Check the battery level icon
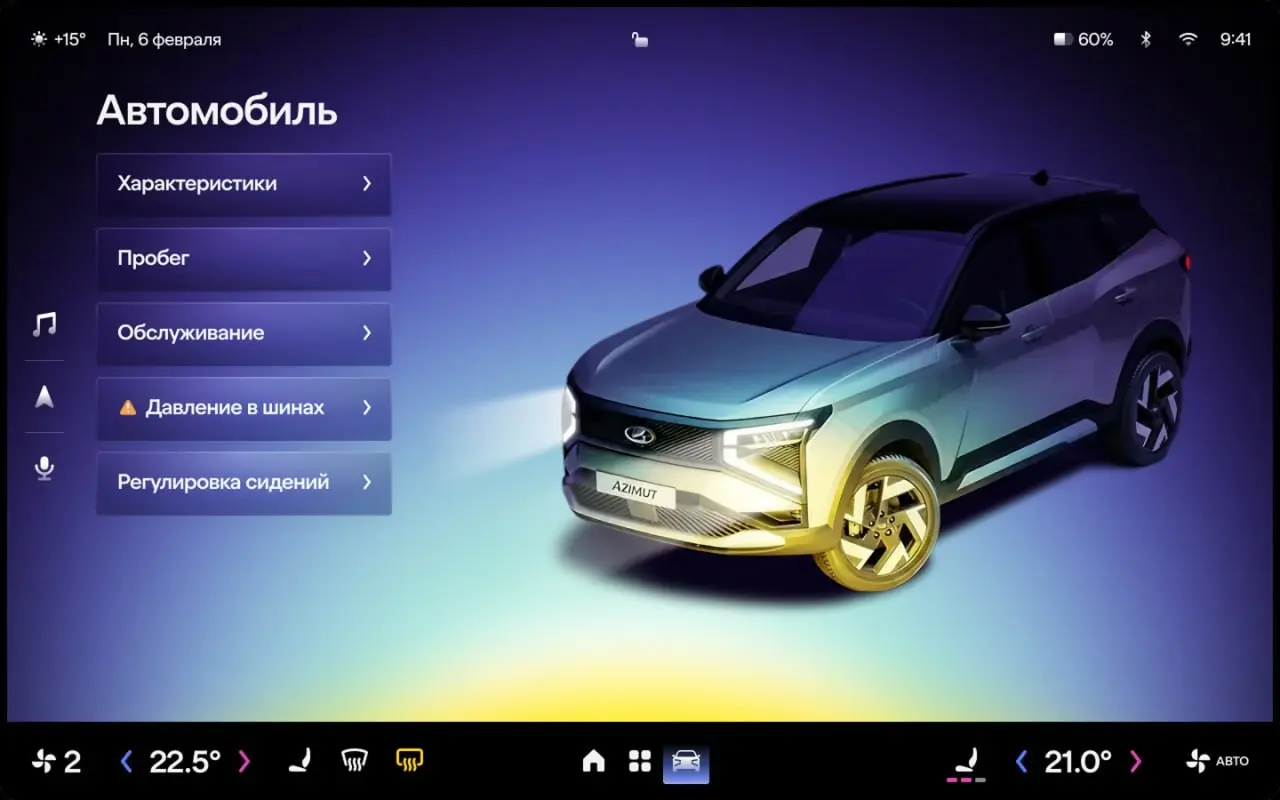 [1063, 39]
